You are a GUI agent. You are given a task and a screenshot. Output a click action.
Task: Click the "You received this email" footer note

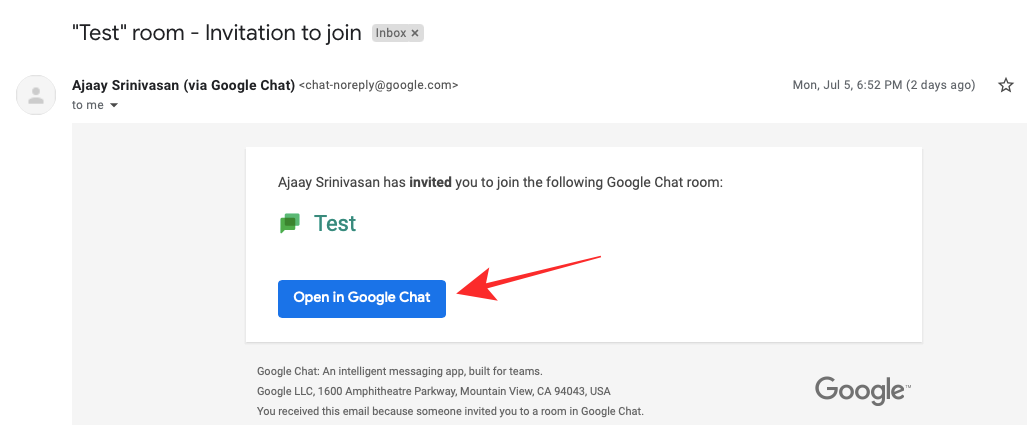[450, 411]
